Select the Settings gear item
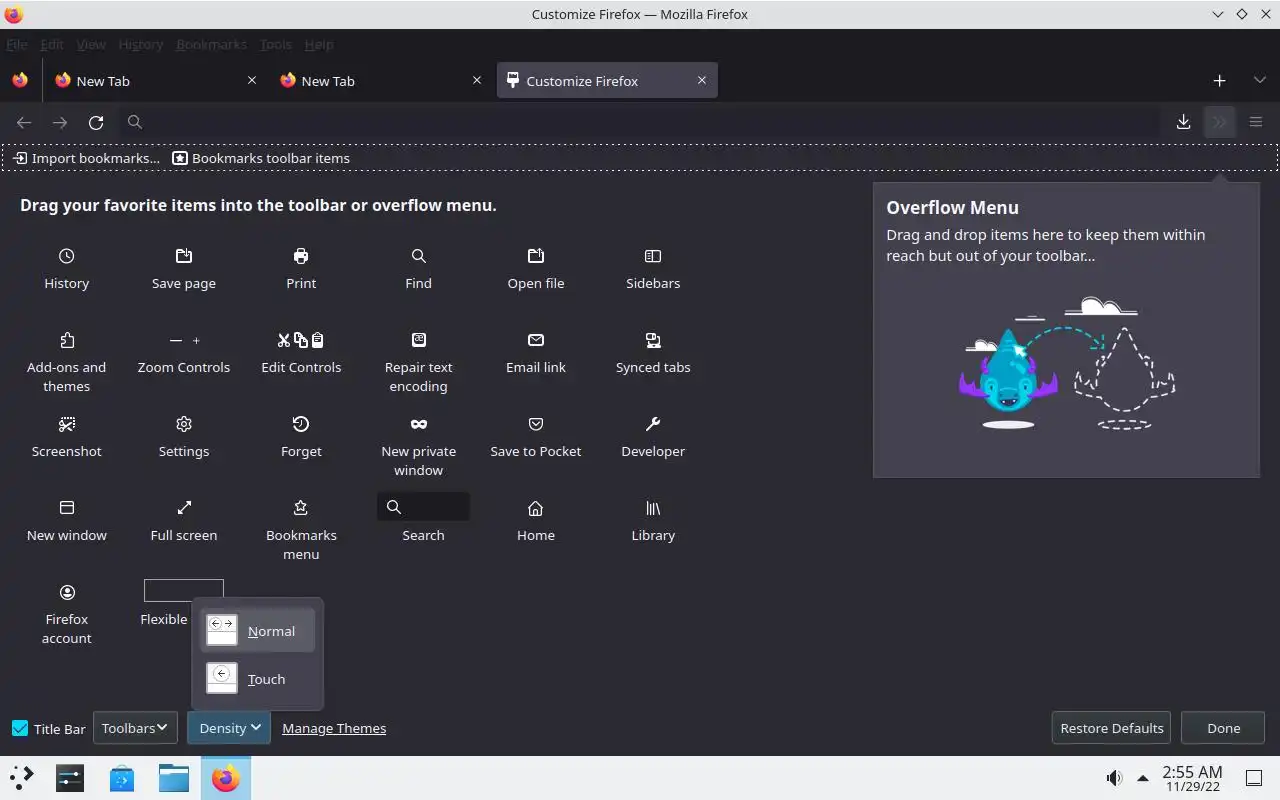The width and height of the screenshot is (1280, 800). pyautogui.click(x=184, y=437)
